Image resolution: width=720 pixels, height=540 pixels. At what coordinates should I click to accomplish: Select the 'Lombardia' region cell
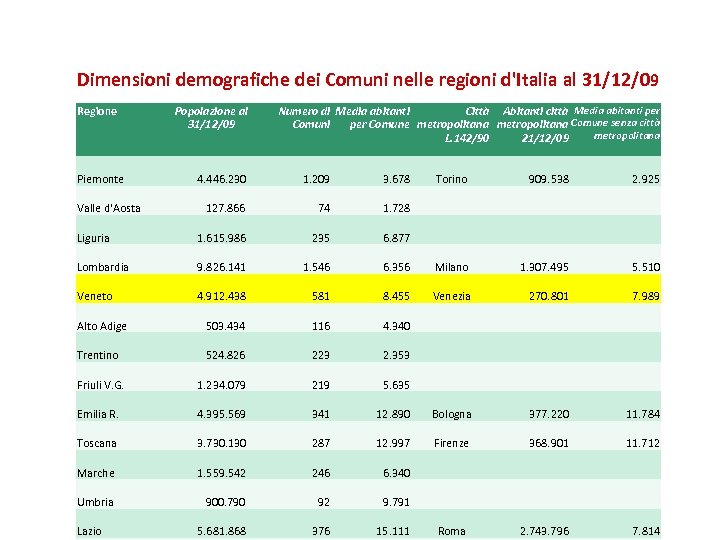103,267
